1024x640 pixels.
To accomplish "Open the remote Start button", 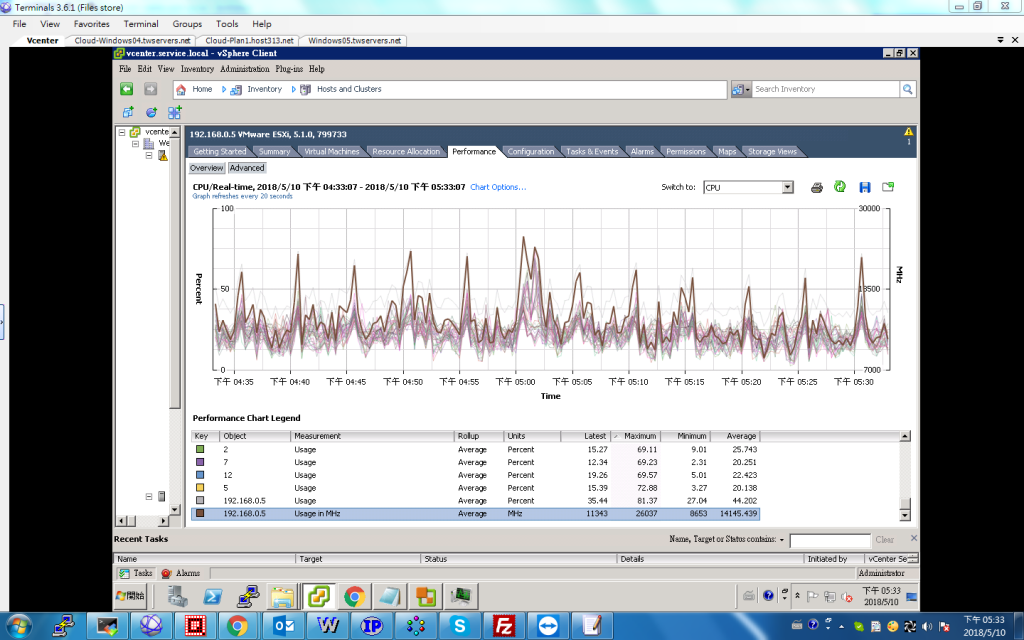I will click(131, 596).
